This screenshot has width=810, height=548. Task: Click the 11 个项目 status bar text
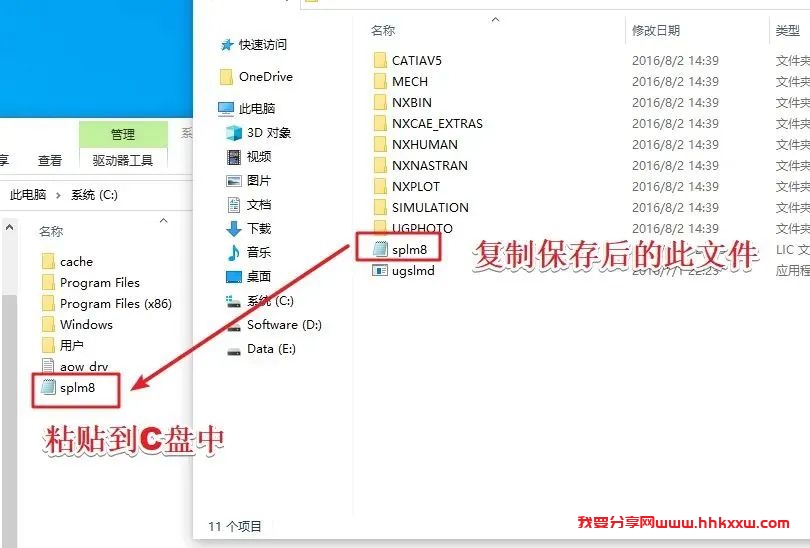(x=235, y=526)
